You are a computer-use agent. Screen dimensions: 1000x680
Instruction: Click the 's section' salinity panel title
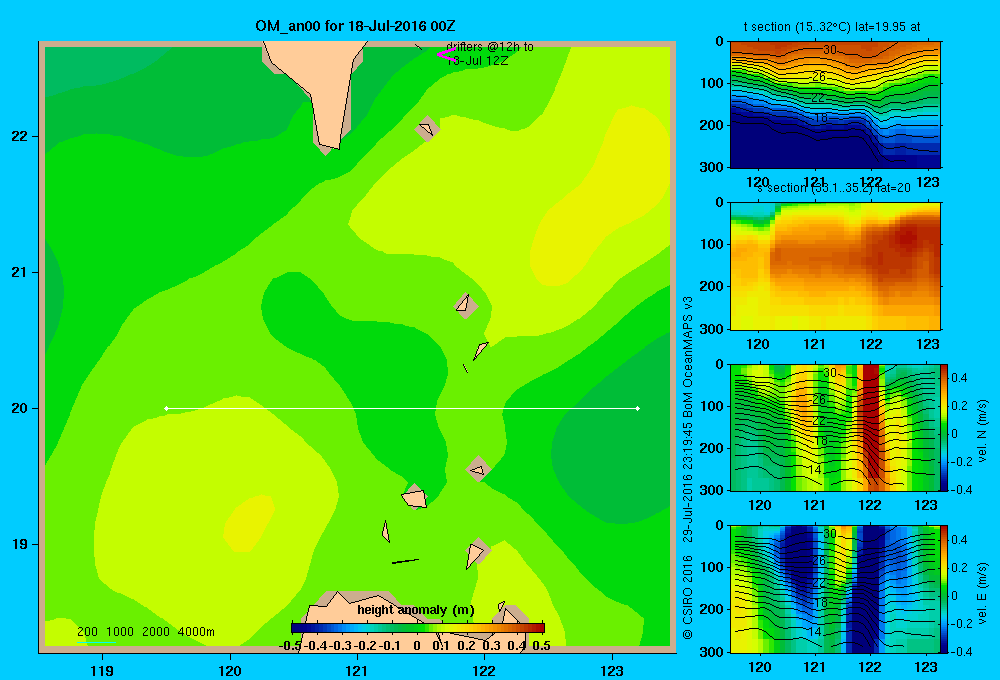[x=834, y=188]
